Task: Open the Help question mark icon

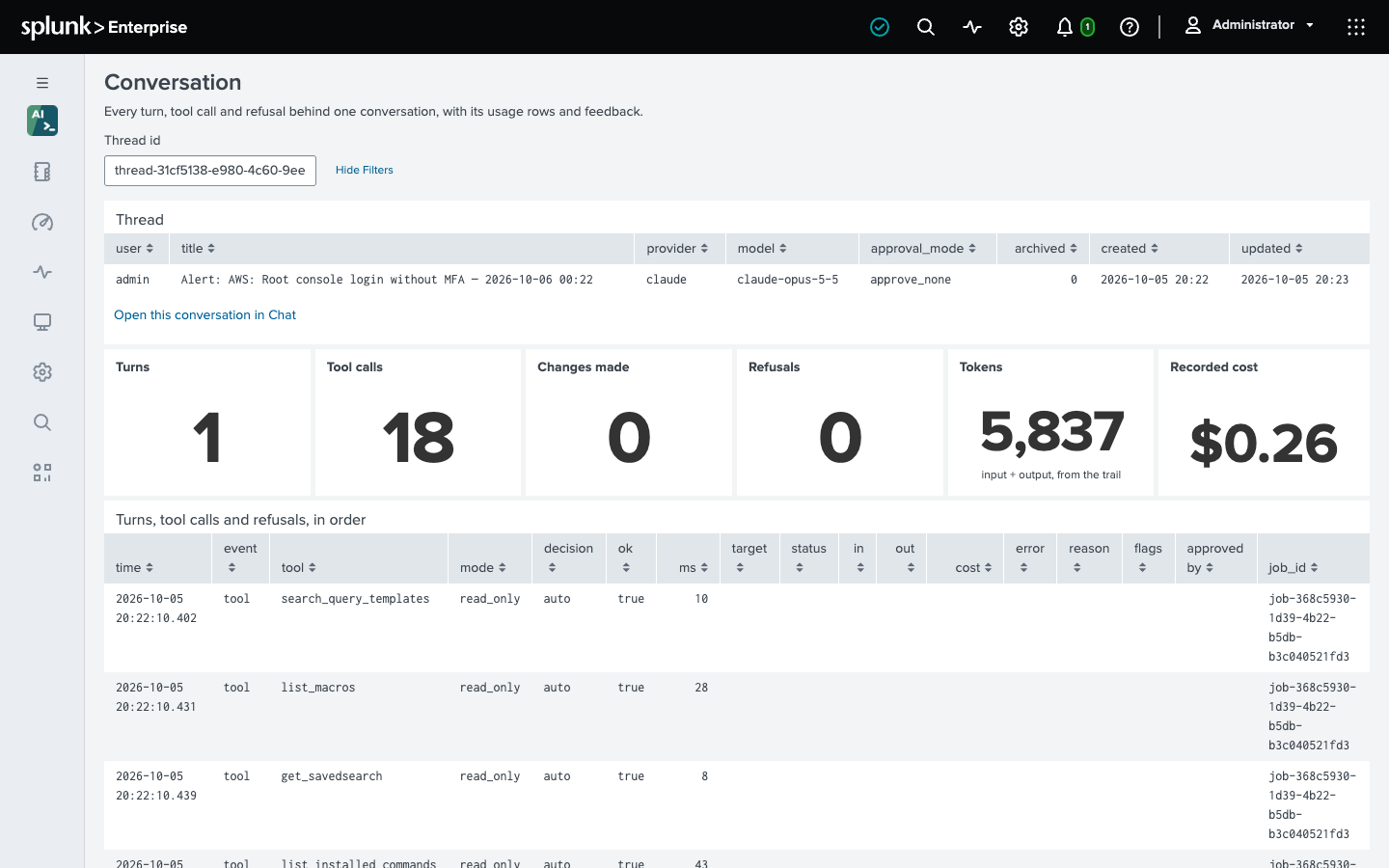Action: tap(1130, 27)
